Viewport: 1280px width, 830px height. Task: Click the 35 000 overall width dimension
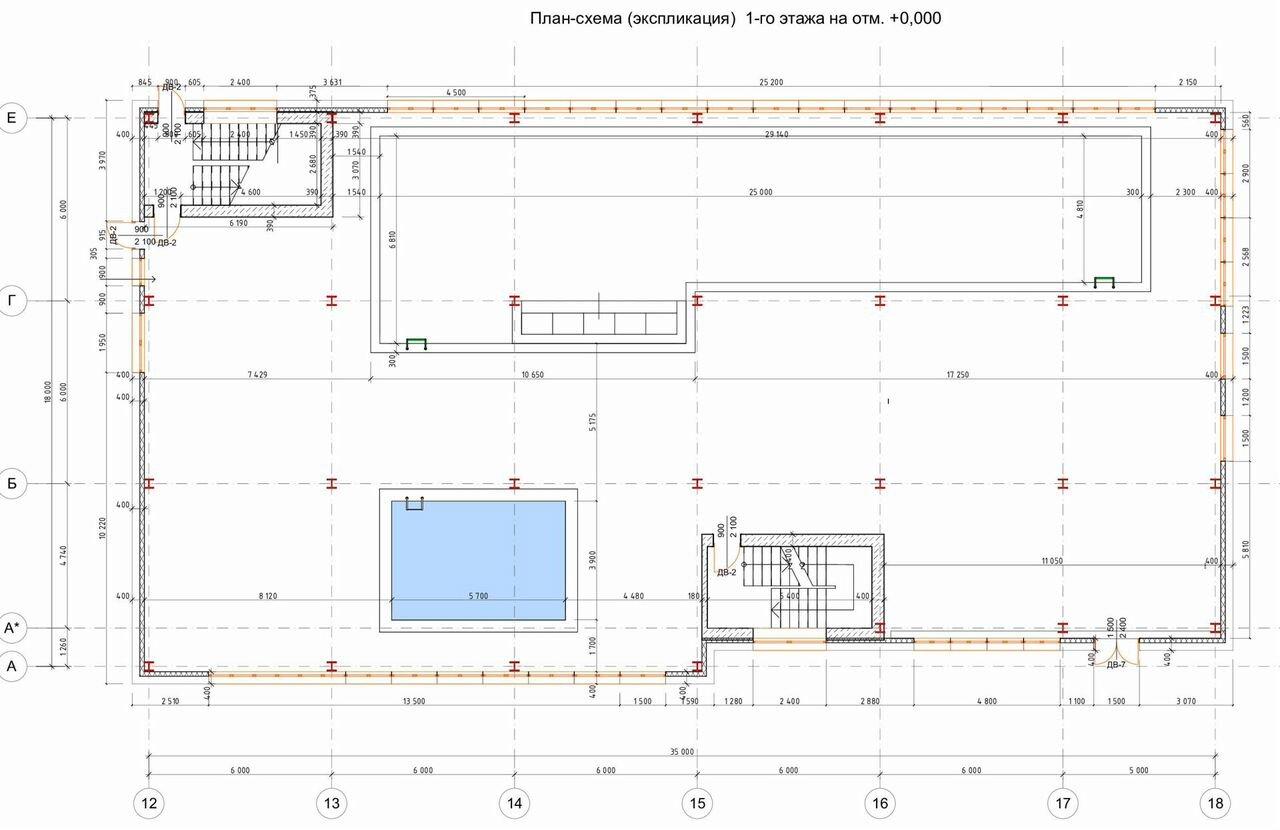point(680,751)
